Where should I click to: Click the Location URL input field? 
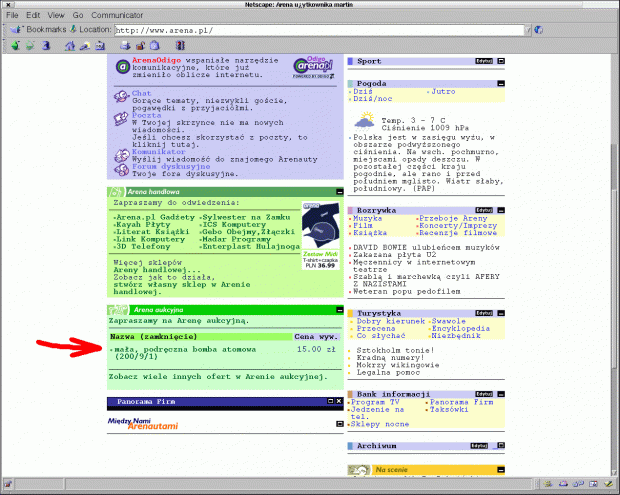[319, 30]
